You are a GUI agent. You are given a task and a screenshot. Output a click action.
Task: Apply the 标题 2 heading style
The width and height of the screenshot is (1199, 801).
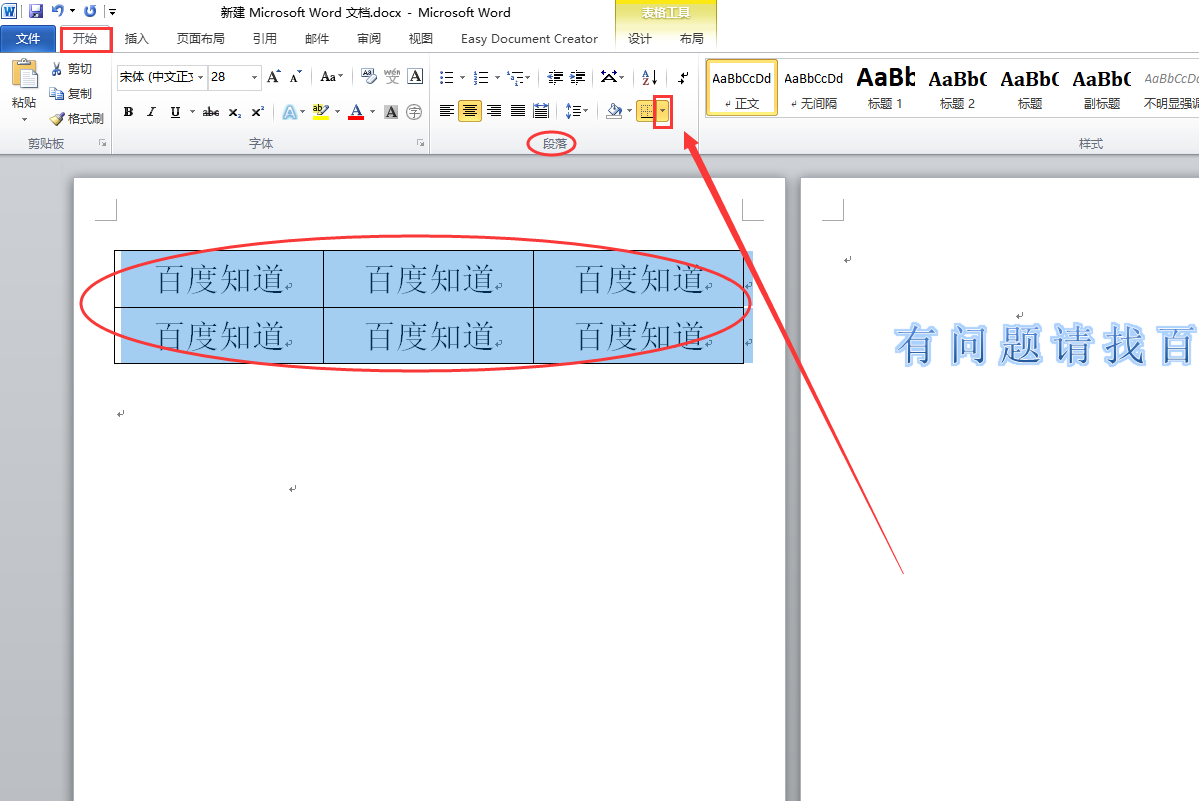(957, 88)
